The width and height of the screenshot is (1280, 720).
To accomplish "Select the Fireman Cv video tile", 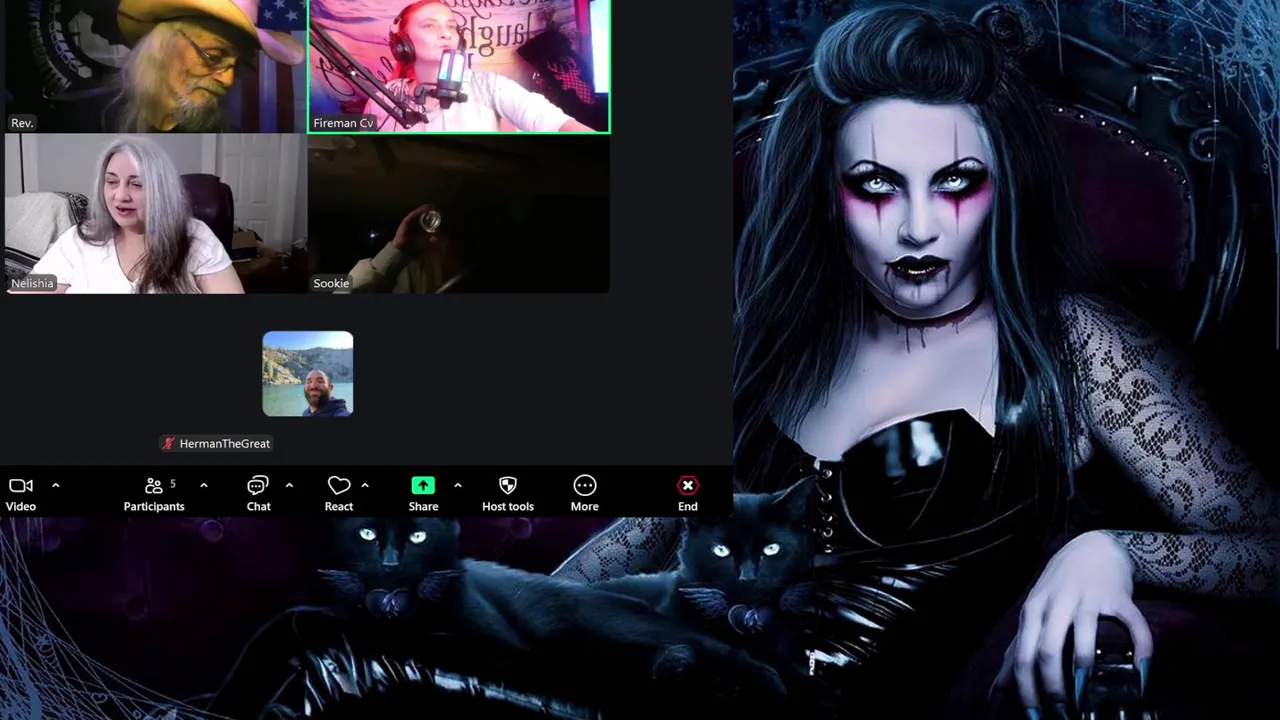I will click(x=459, y=66).
